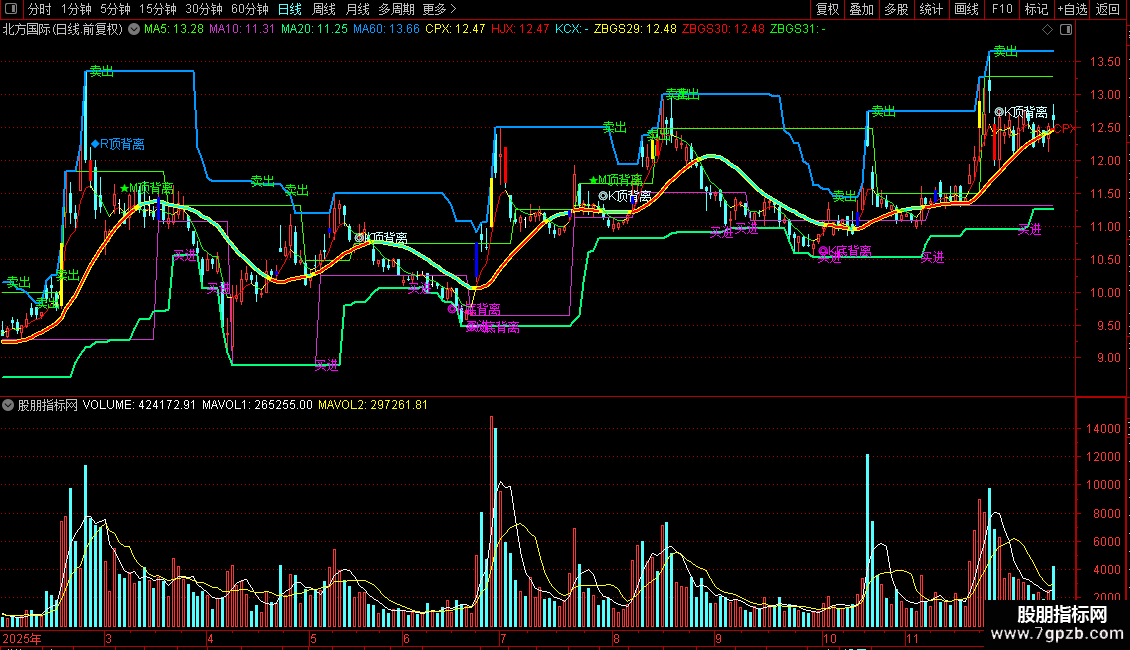This screenshot has height=650, width=1130.
Task: Click the ZBGS30: 12.48 indicator value
Action: pyautogui.click(x=723, y=30)
